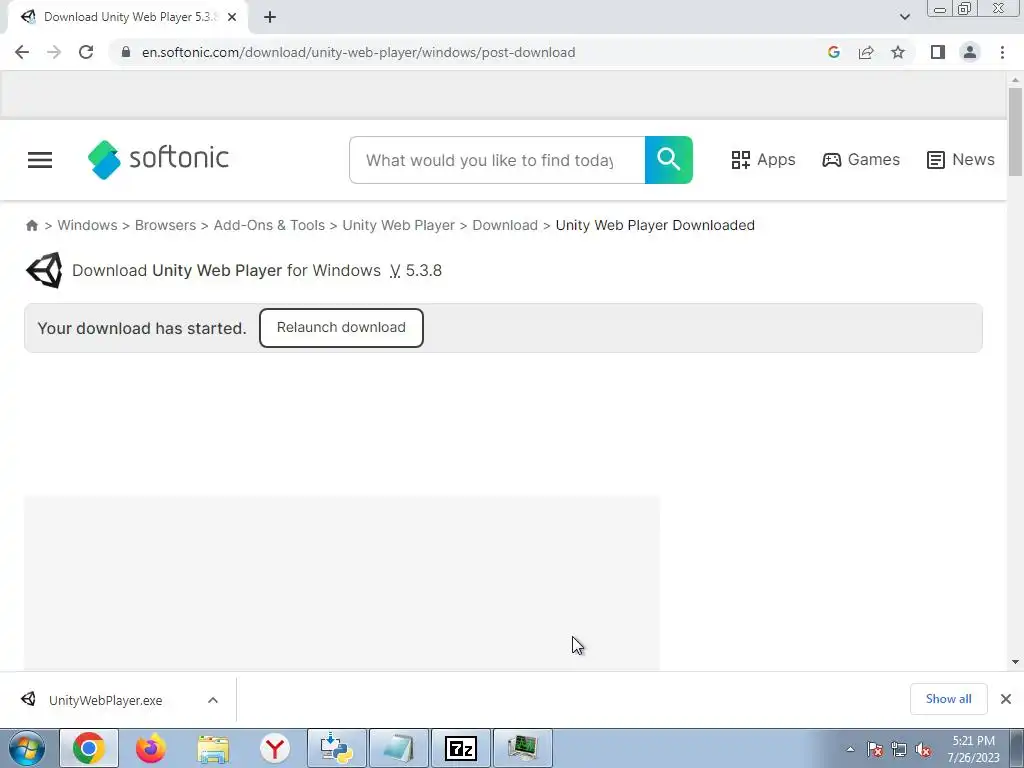Open downloaded UnityWebPlayer.exe file
The height and width of the screenshot is (768, 1024).
[104, 700]
